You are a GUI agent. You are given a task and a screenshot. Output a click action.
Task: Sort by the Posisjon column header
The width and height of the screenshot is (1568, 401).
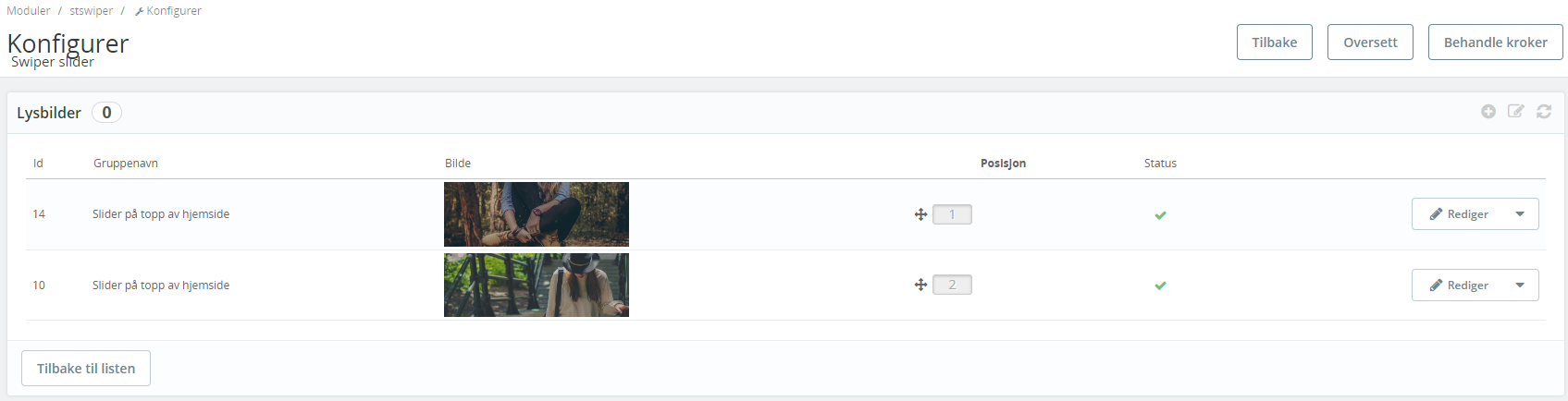coord(1003,164)
